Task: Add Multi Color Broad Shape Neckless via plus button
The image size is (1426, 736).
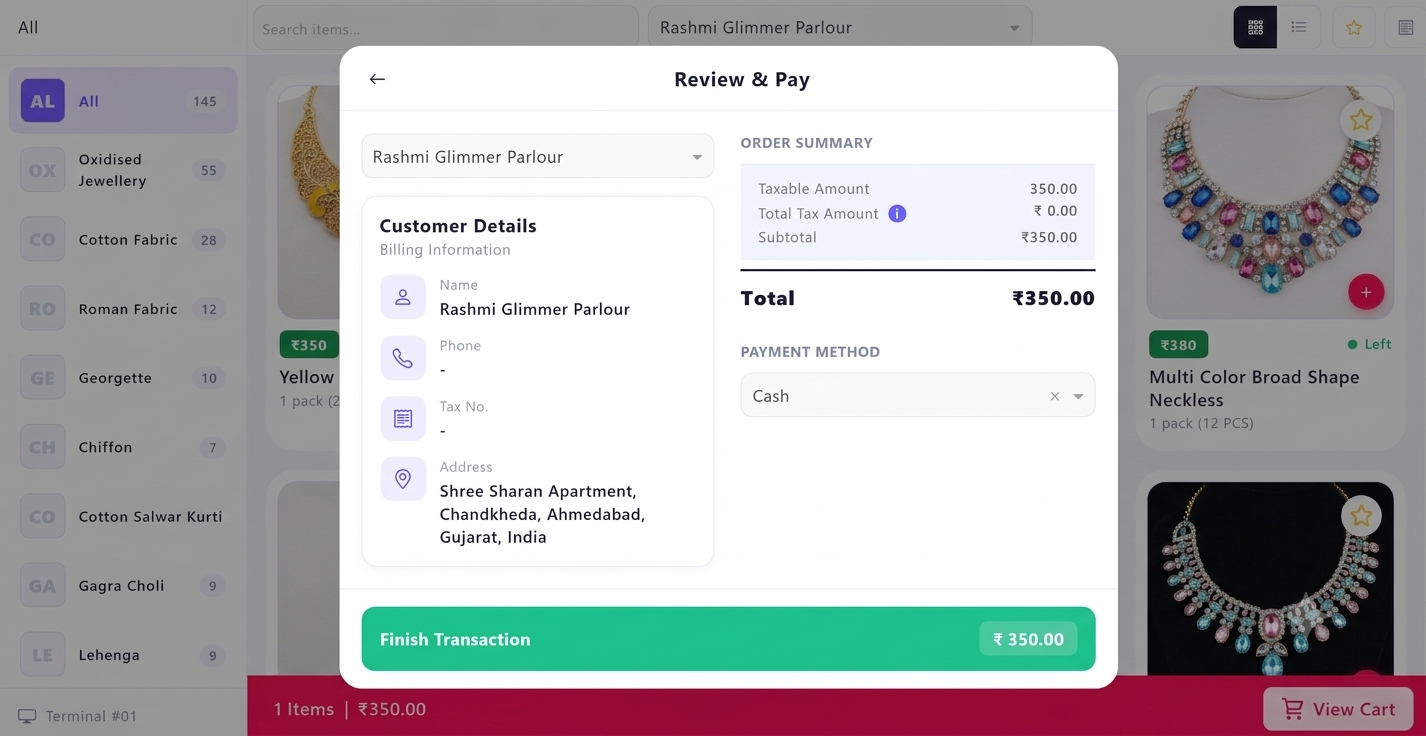Action: click(1366, 292)
